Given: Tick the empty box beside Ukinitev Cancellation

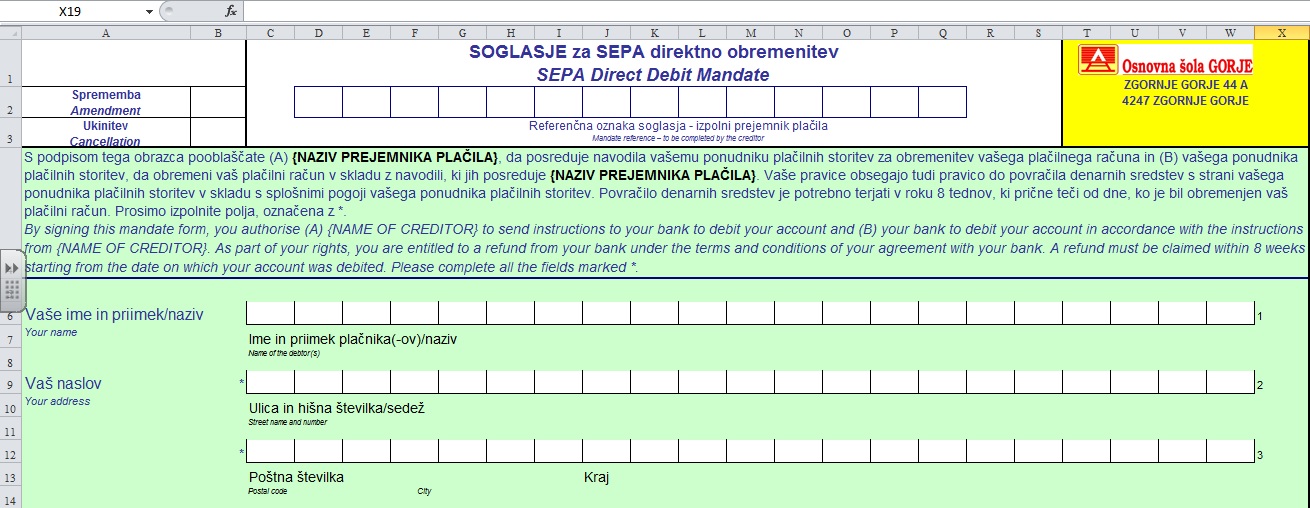Looking at the screenshot, I should click(x=218, y=133).
